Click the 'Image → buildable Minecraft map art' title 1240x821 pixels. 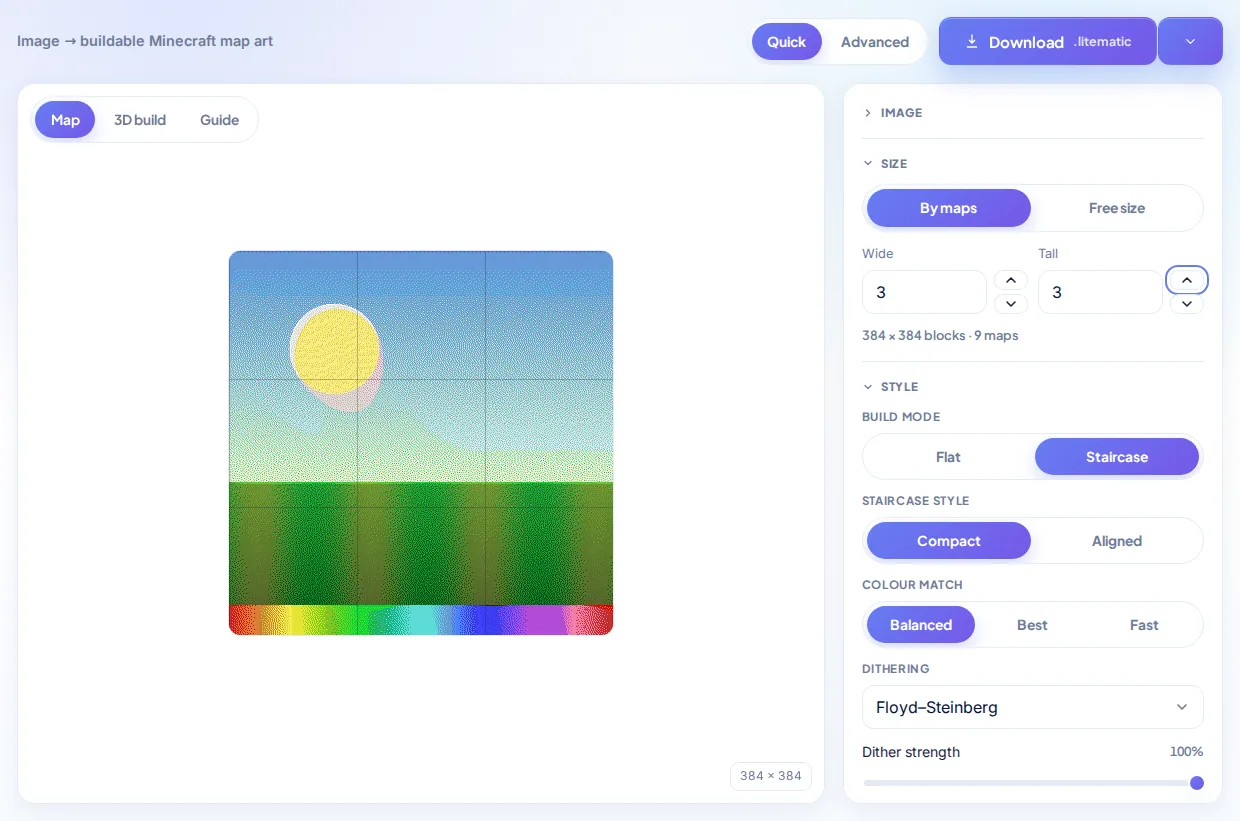[145, 41]
